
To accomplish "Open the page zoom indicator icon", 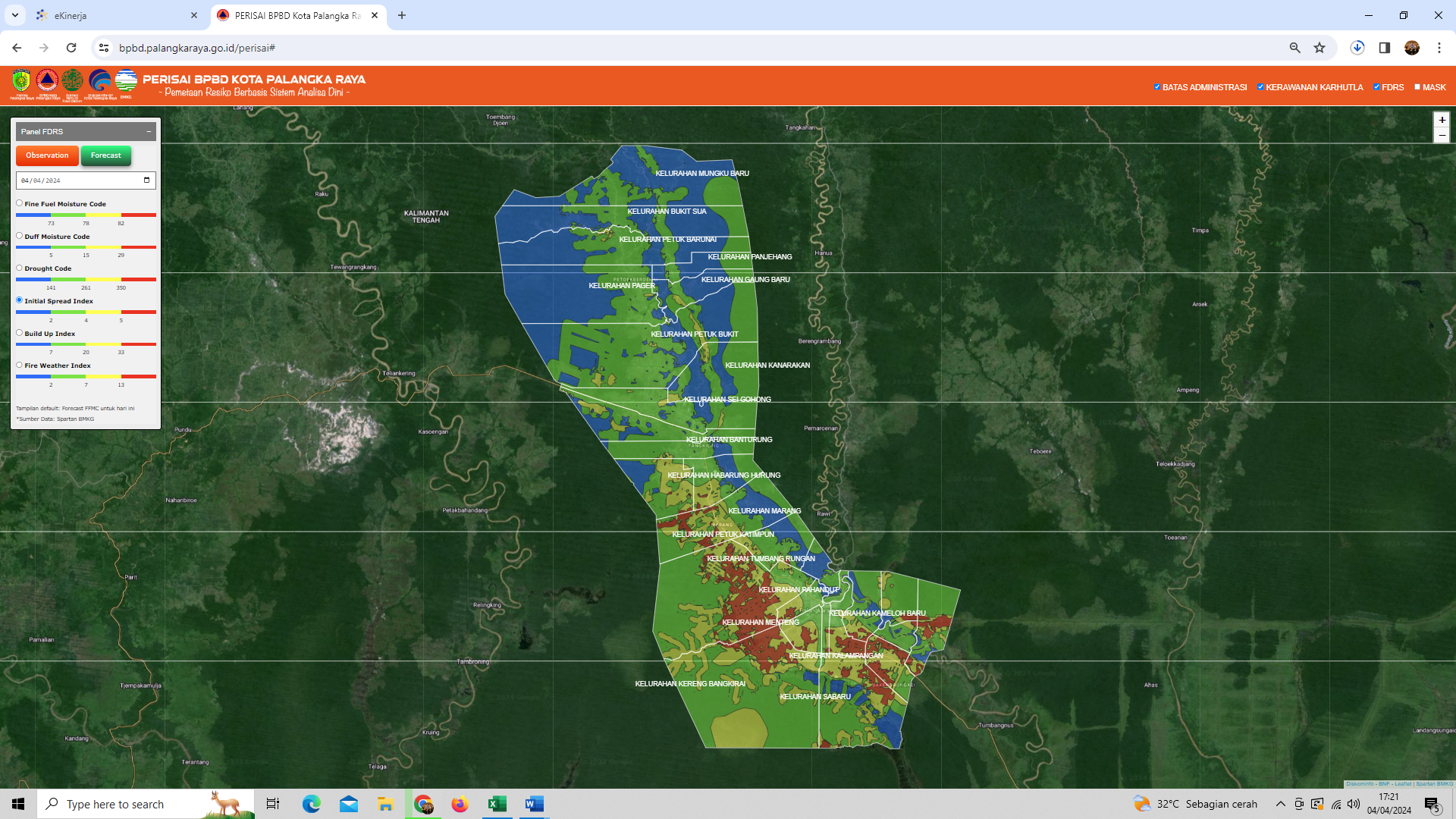I will (1295, 48).
